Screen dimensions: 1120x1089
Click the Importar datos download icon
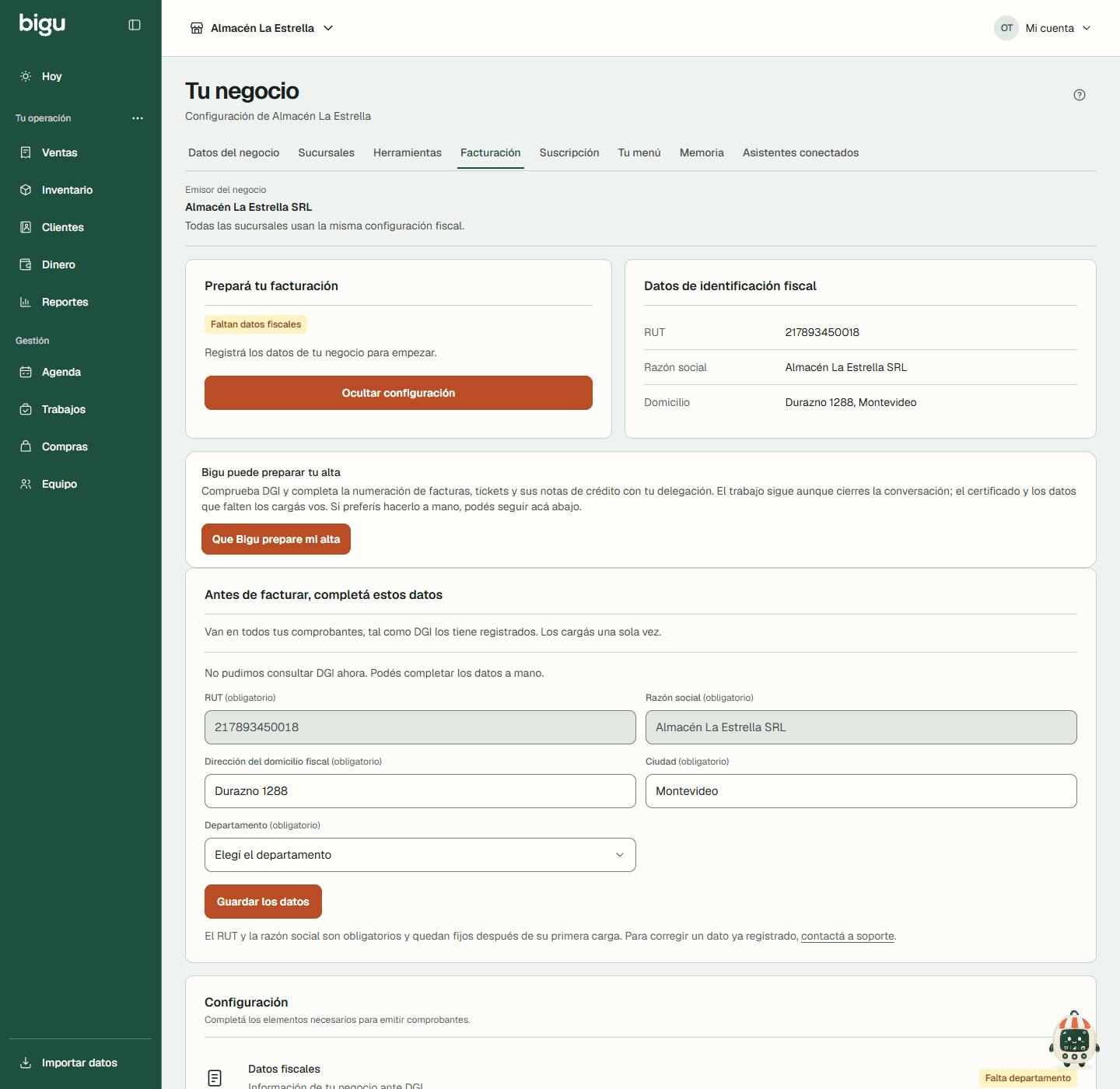[x=26, y=1063]
